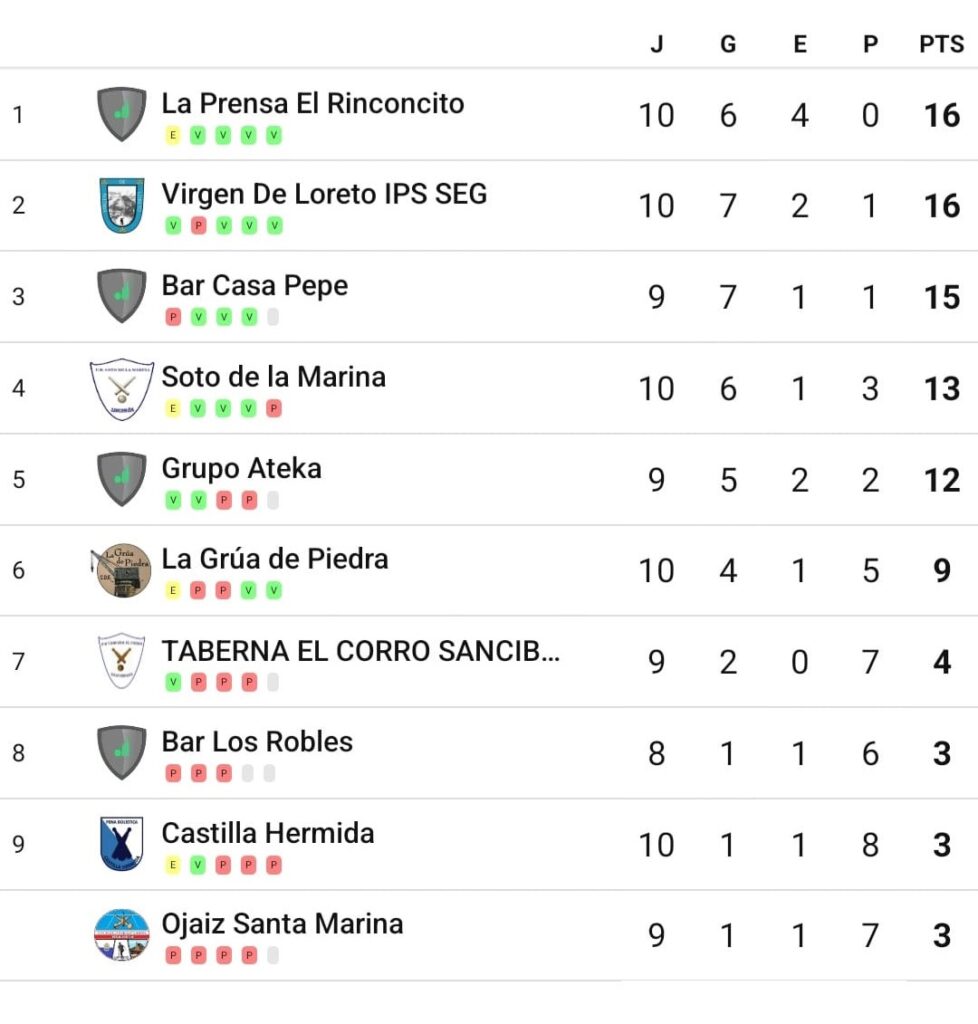Open Virgen De Loreto IPS SEG crest

pyautogui.click(x=121, y=205)
